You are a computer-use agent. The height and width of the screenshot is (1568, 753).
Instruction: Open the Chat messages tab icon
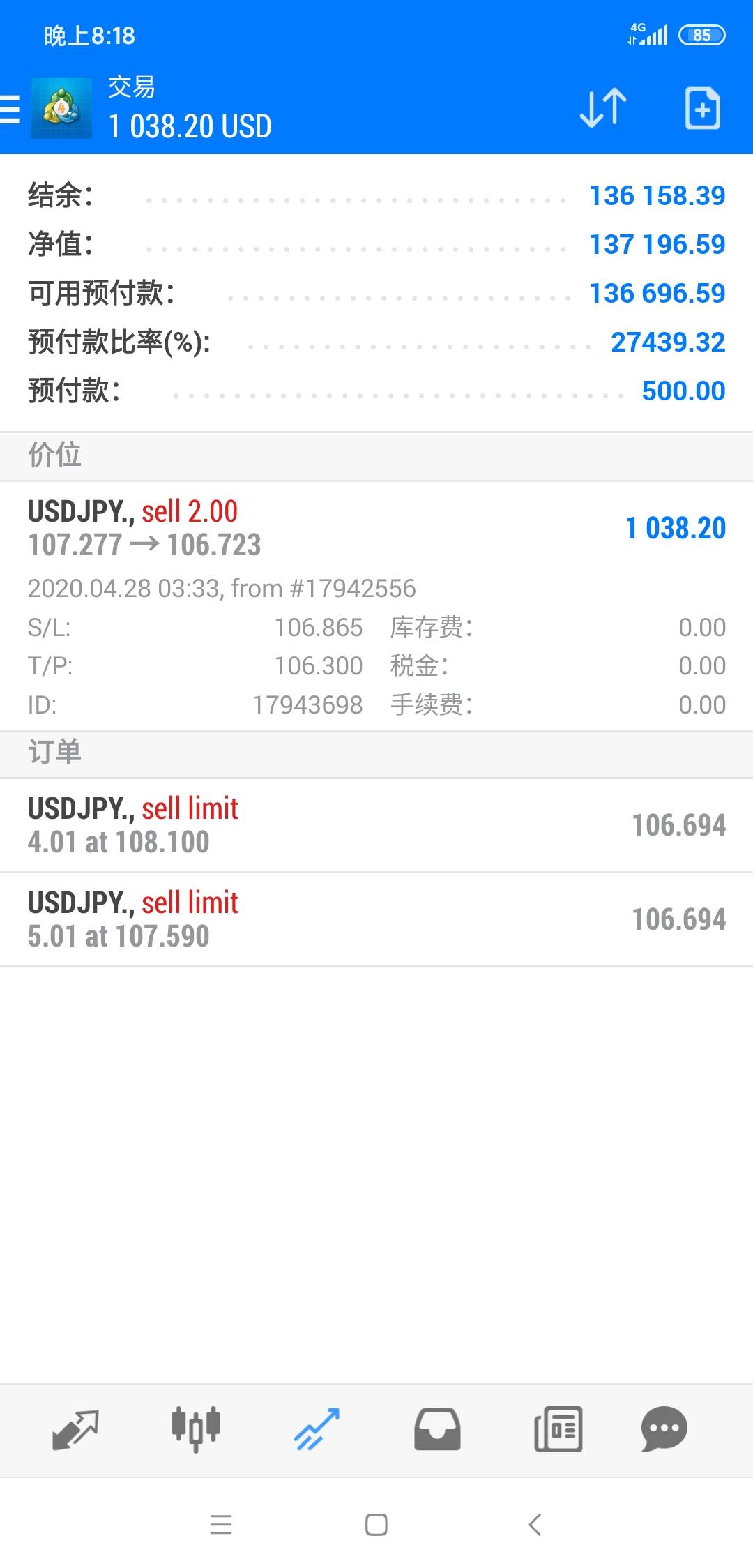(664, 1428)
